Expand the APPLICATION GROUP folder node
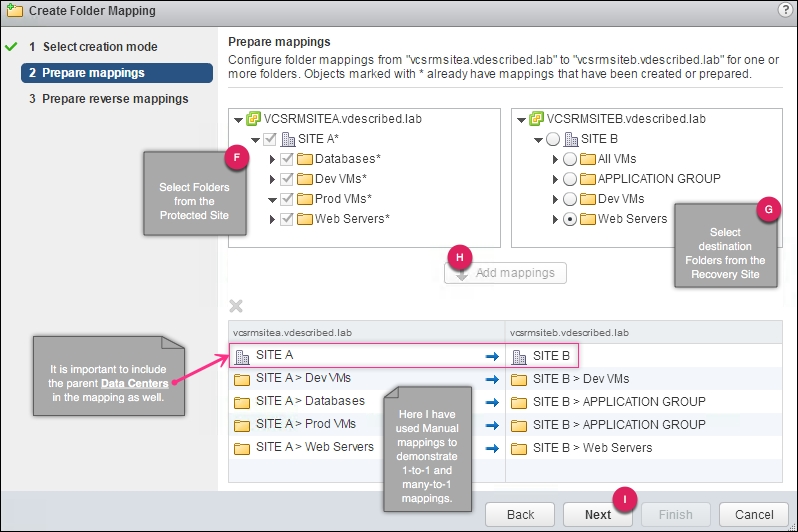 (555, 179)
